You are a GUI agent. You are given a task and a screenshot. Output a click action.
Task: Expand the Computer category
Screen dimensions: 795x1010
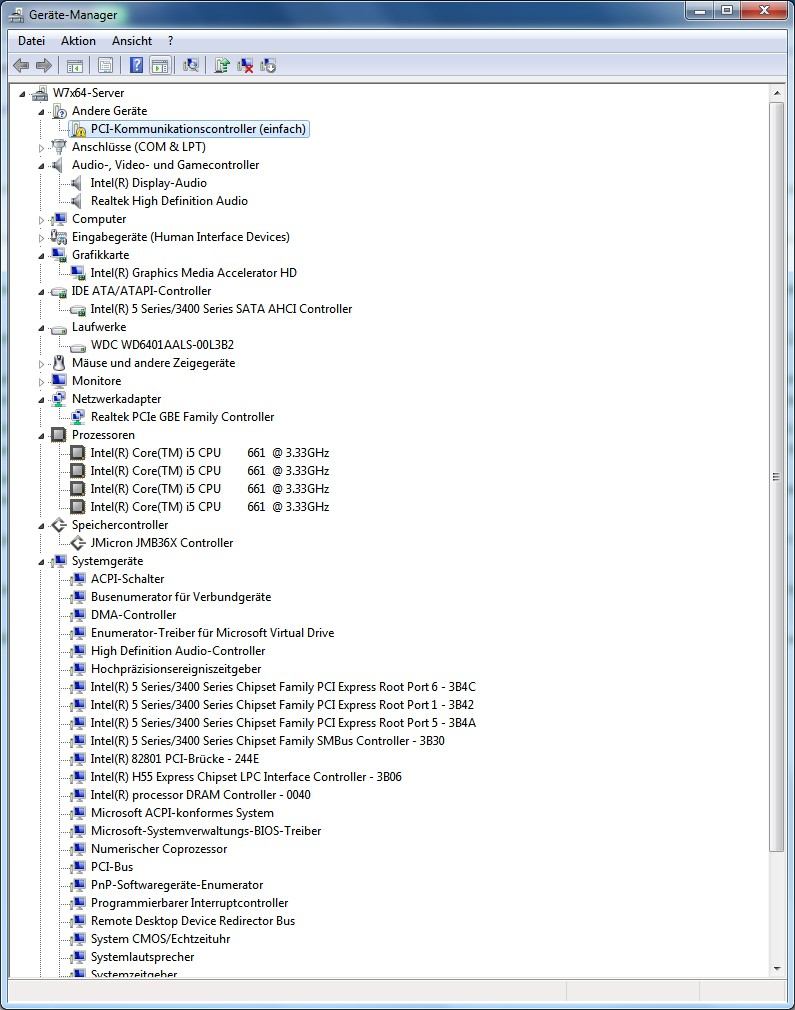42,220
